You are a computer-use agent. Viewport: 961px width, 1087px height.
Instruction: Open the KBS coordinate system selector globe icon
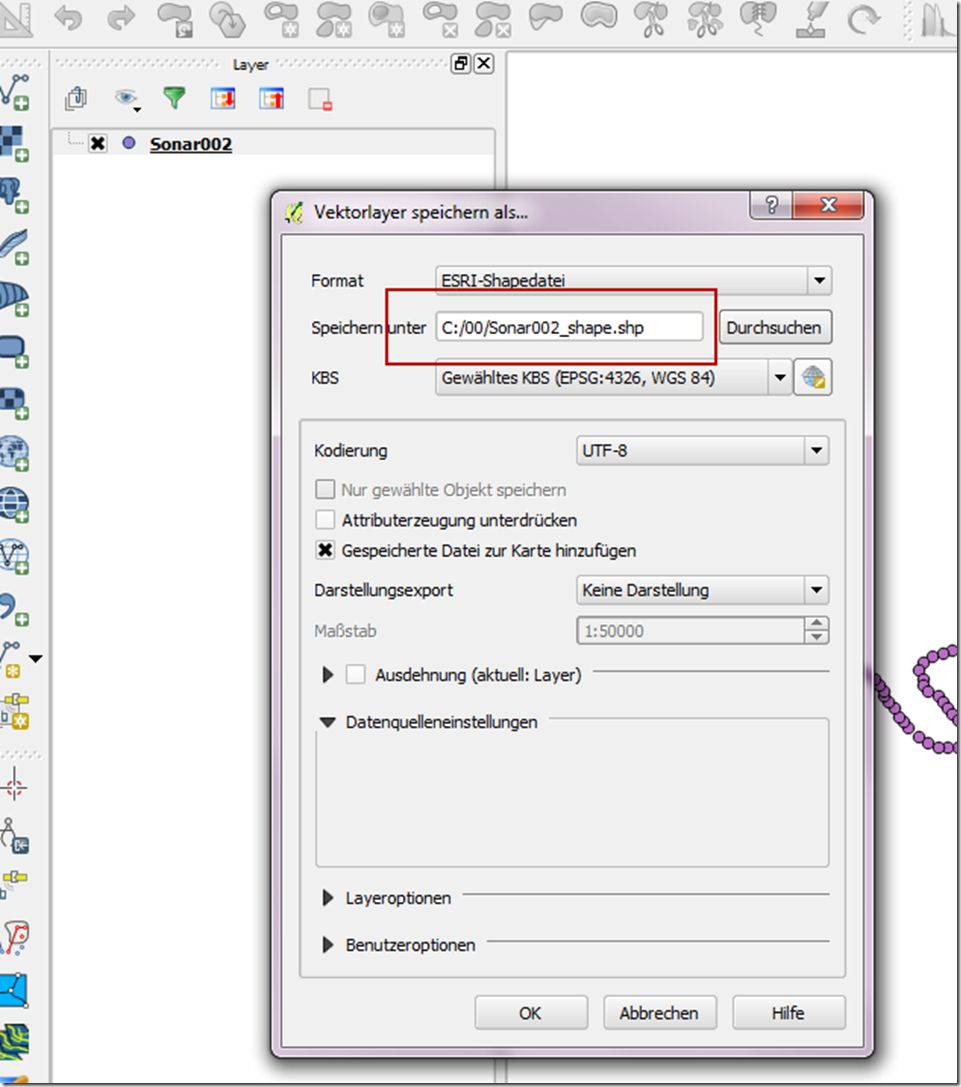(813, 379)
